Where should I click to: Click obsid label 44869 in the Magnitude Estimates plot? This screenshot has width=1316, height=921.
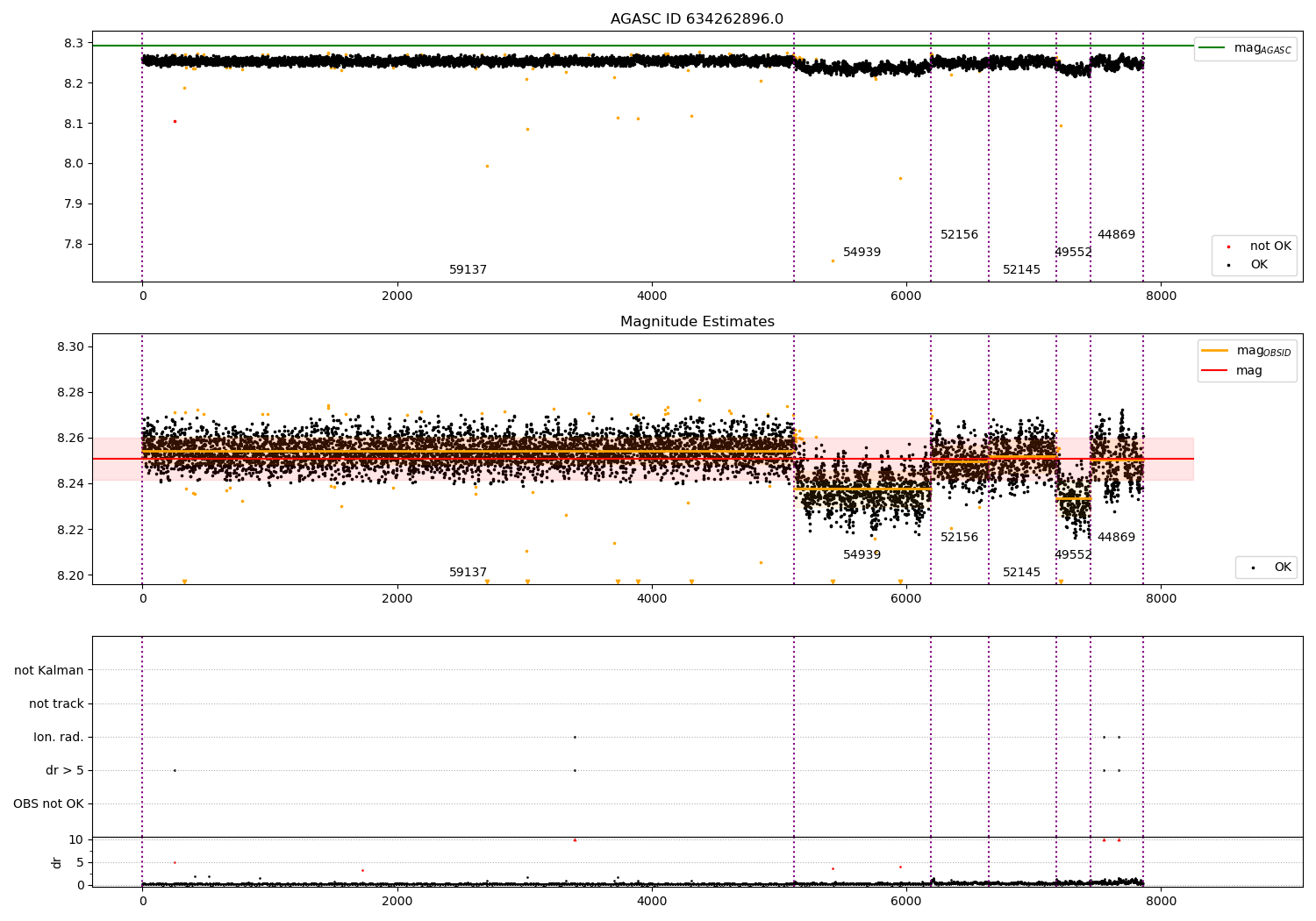1116,538
